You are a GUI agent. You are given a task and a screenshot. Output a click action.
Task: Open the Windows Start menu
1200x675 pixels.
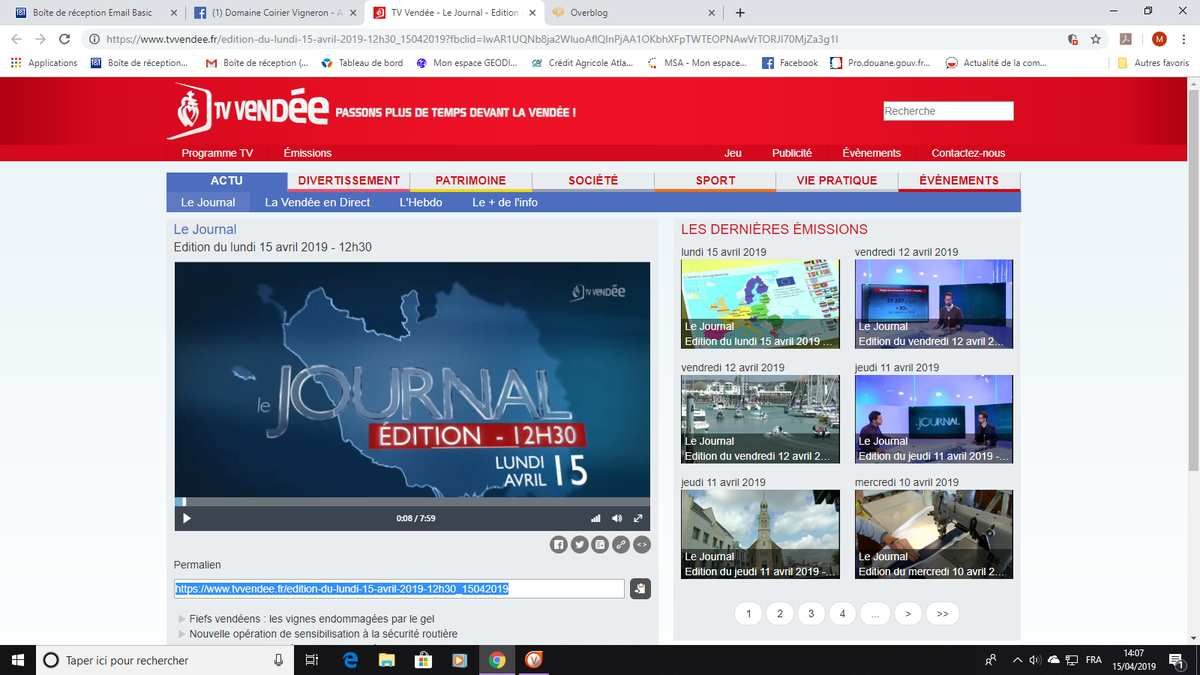[17, 660]
